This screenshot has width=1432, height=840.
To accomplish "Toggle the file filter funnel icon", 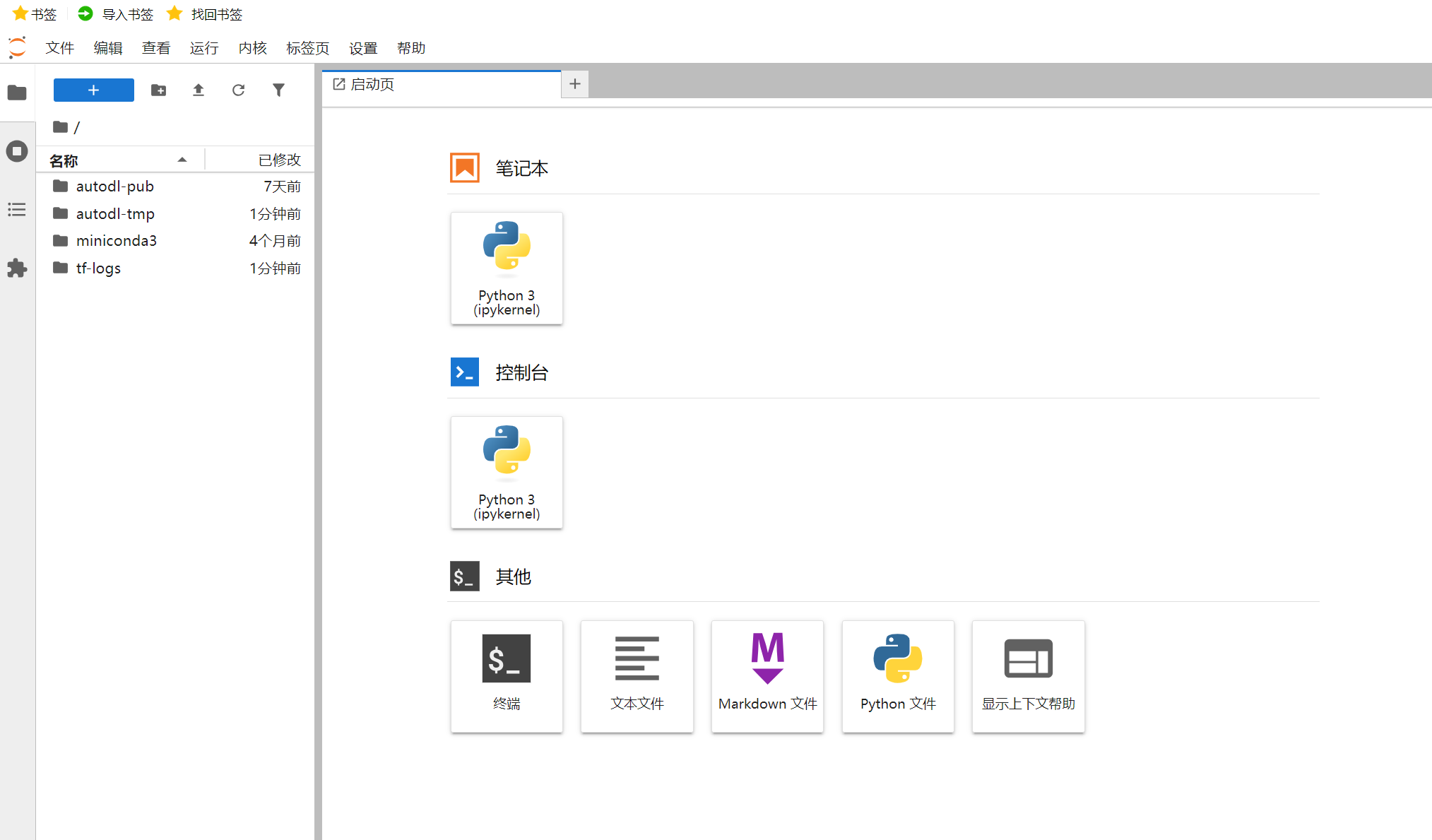I will click(x=278, y=90).
